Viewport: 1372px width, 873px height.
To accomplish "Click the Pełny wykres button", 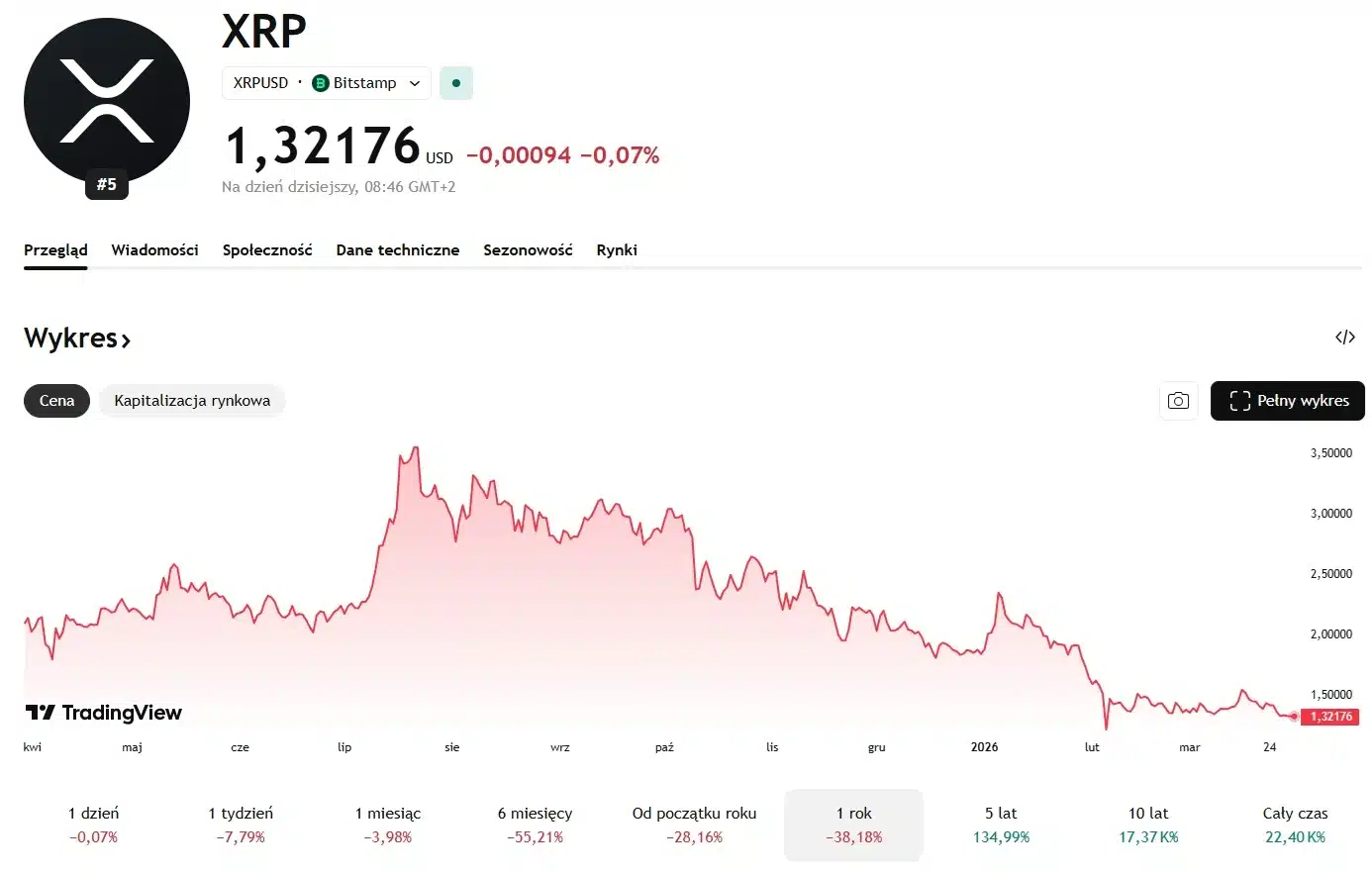I will click(x=1287, y=401).
